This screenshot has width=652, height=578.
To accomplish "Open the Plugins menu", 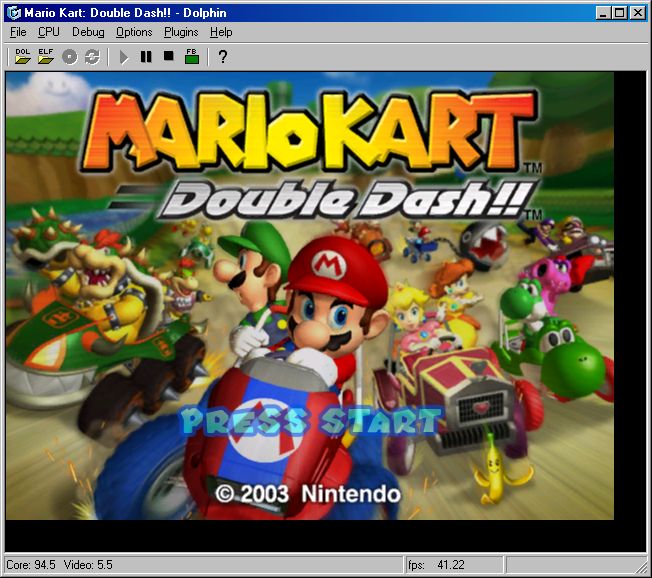I will pos(181,32).
